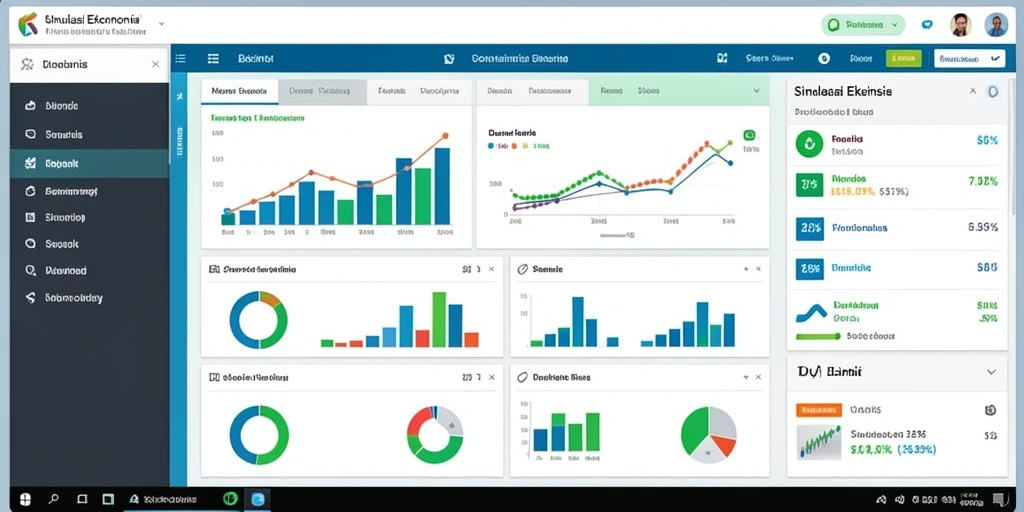Select the green highlighted tab above the line chart
This screenshot has height=512, width=1024.
tap(679, 92)
